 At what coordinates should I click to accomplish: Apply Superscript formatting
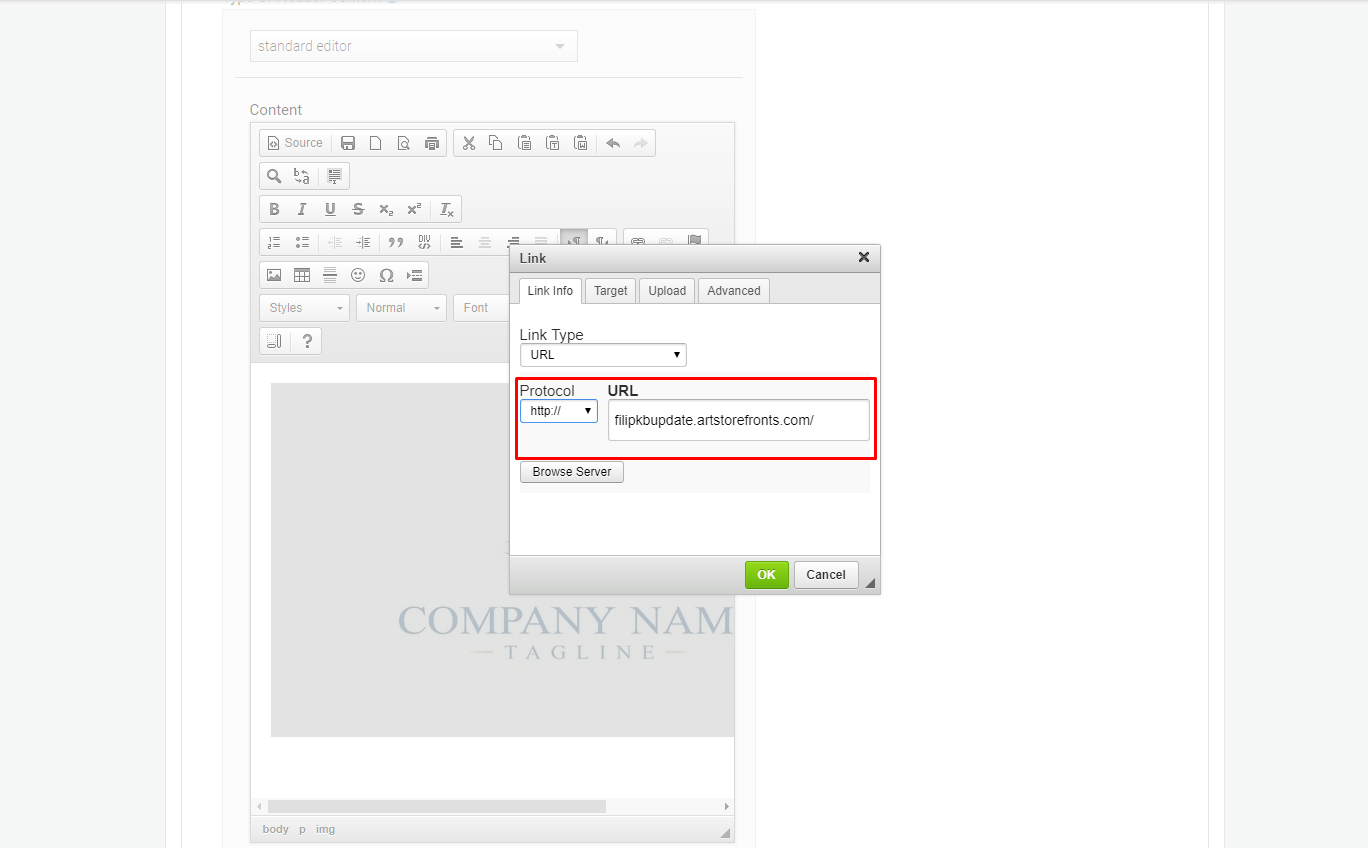point(414,209)
